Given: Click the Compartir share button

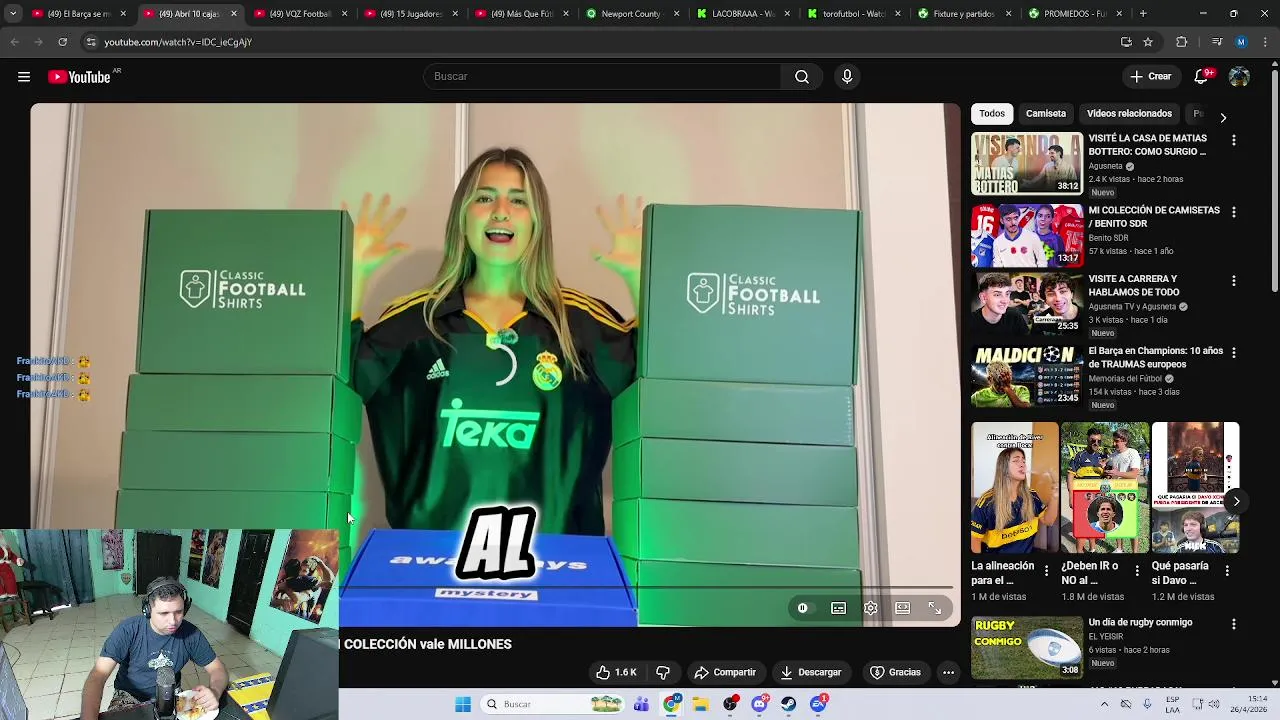Looking at the screenshot, I should point(725,672).
